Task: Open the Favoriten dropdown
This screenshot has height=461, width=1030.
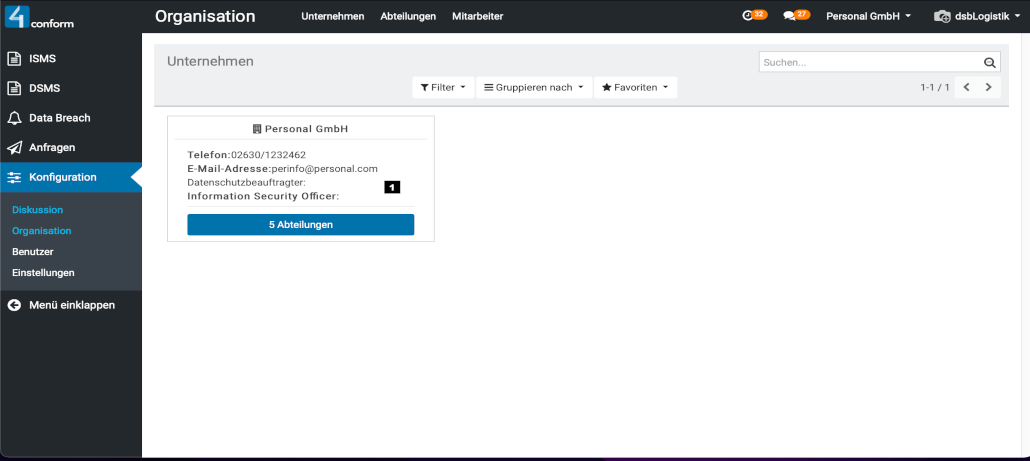Action: pos(635,88)
